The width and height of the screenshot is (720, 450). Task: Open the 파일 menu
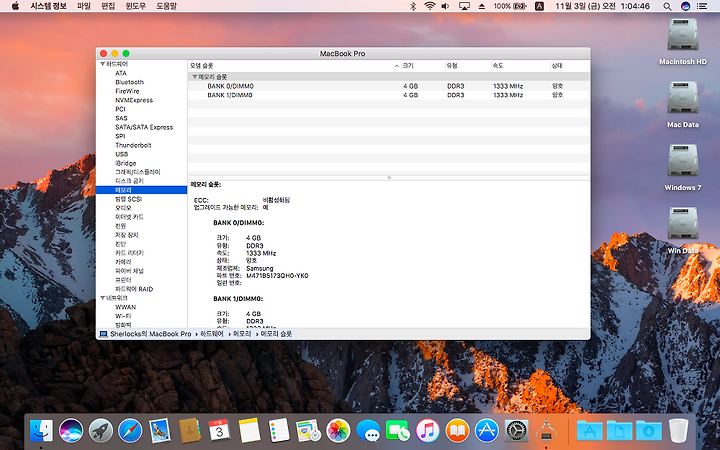(84, 6)
